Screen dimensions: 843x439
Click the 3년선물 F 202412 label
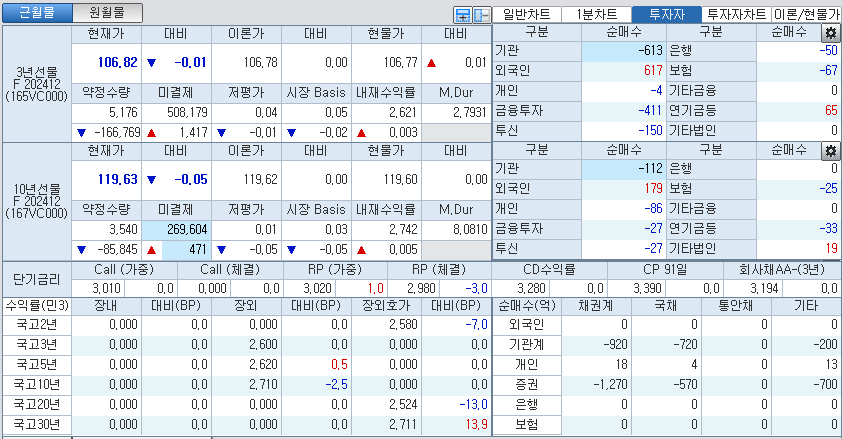coord(37,84)
